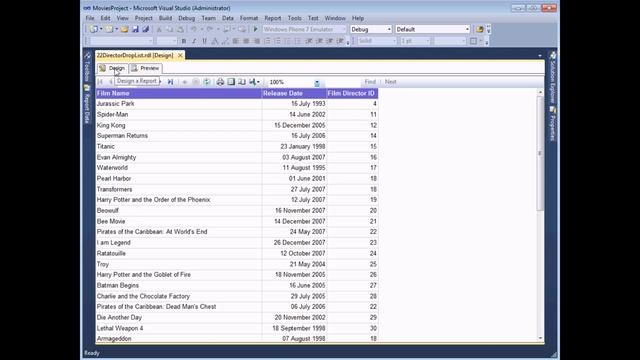Start debugging with the green play icon
This screenshot has width=640, height=360.
coord(256,29)
